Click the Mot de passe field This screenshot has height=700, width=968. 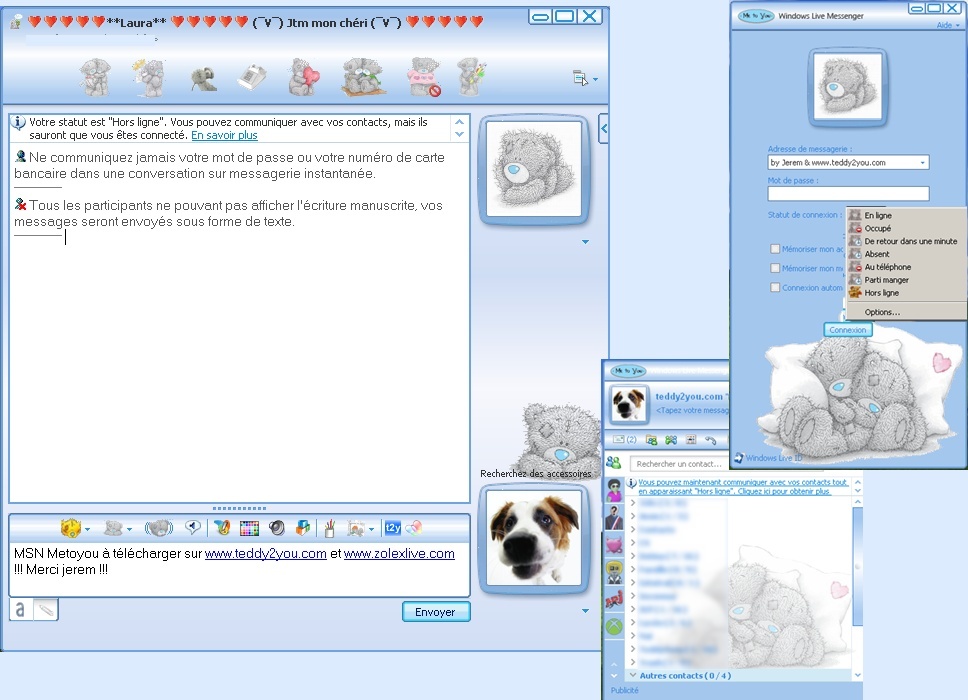(848, 194)
